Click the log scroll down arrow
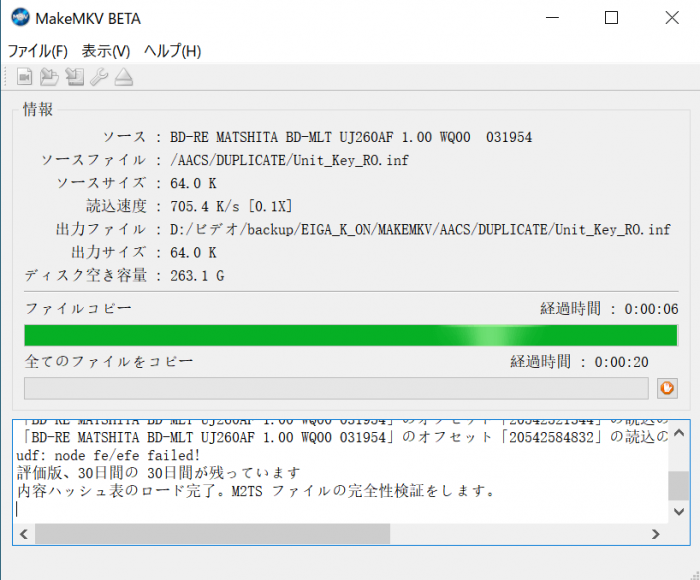This screenshot has width=700, height=580. click(x=679, y=512)
